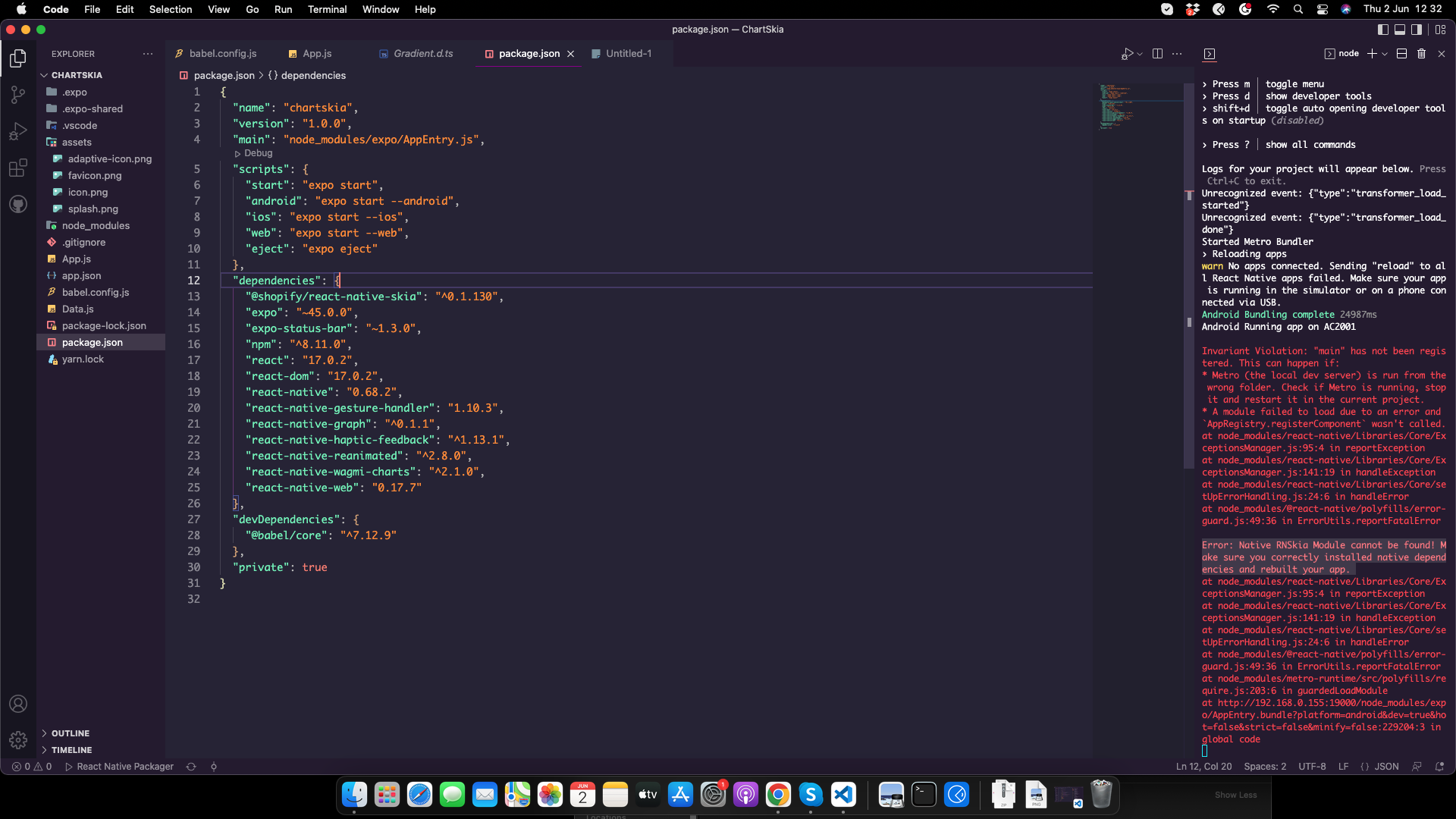Viewport: 1456px width, 819px height.
Task: Toggle the secondary side bar
Action: coord(1417,29)
